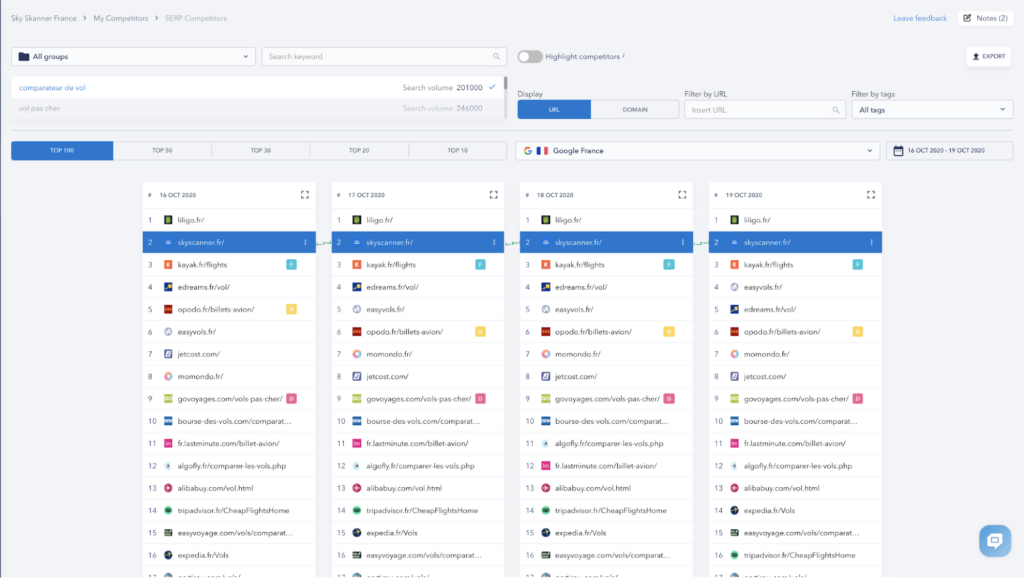Open the live chat widget
The width and height of the screenshot is (1024, 578).
(995, 540)
